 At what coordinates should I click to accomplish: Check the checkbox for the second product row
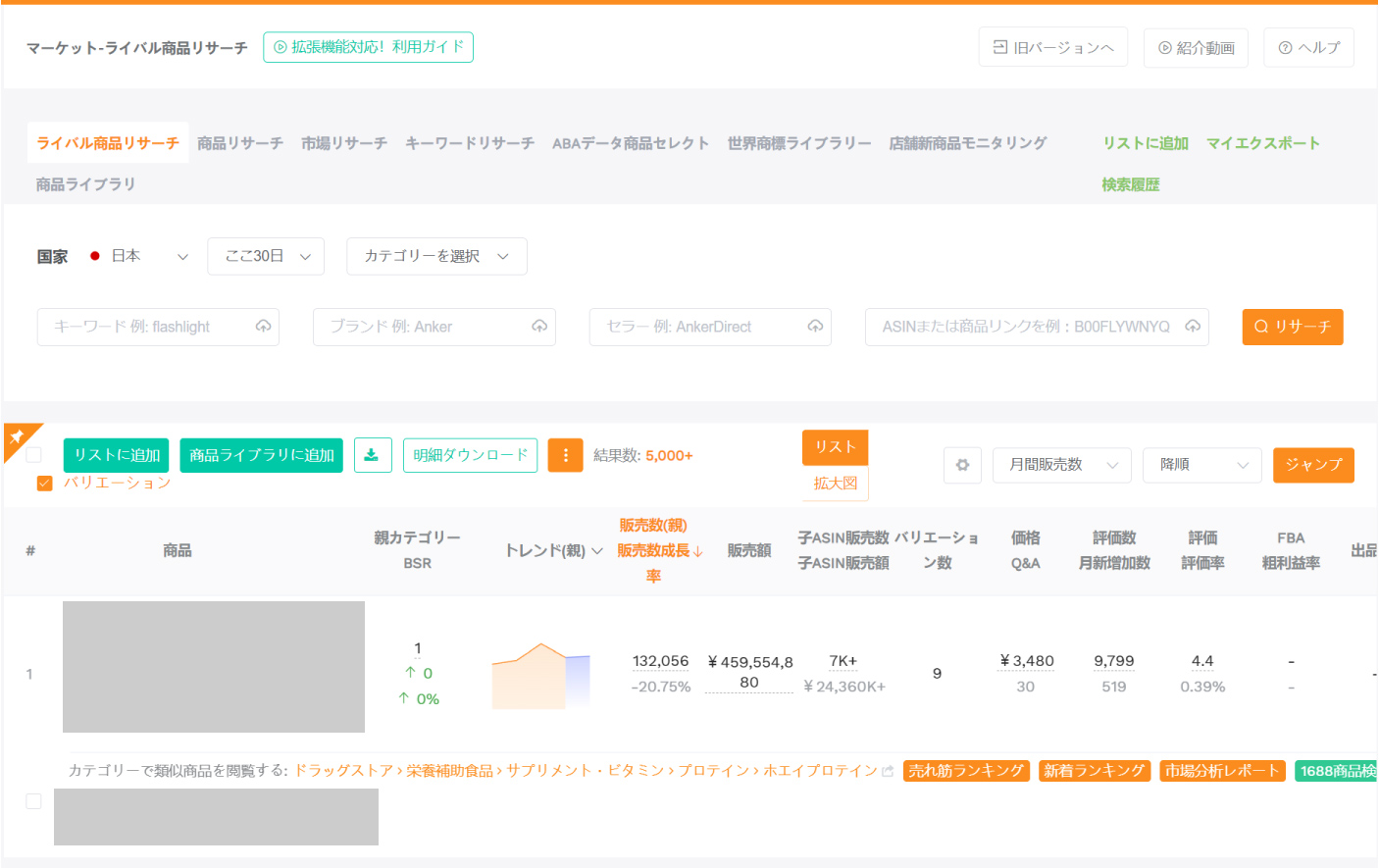point(33,800)
